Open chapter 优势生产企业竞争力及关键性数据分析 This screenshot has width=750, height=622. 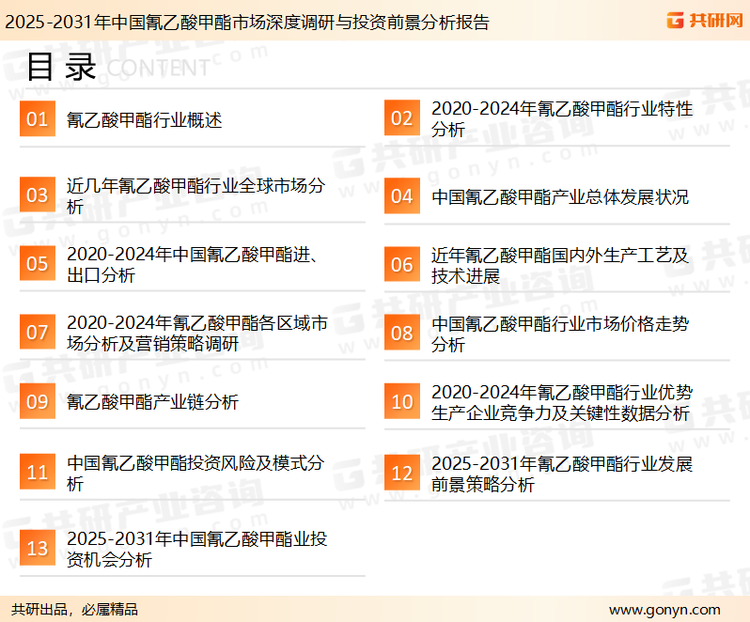[562, 402]
